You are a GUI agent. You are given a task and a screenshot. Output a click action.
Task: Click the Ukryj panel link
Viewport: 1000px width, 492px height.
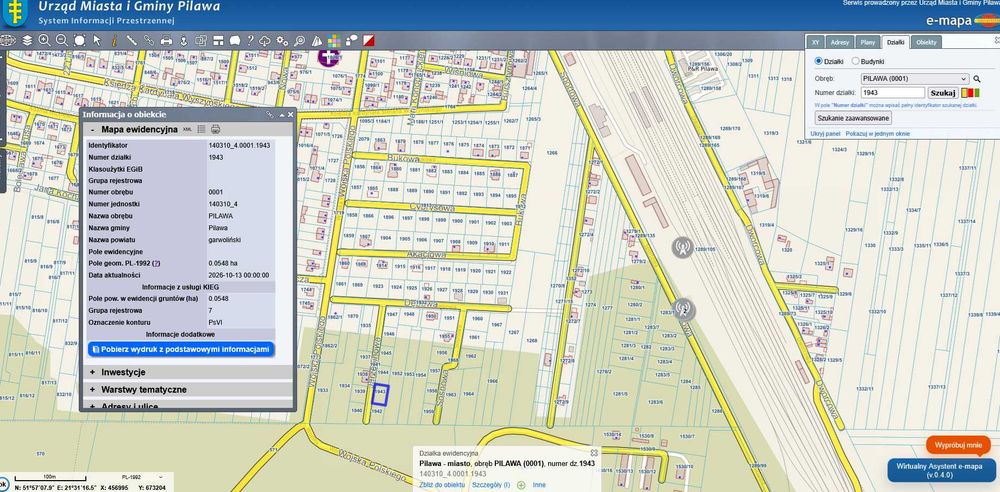pos(825,134)
